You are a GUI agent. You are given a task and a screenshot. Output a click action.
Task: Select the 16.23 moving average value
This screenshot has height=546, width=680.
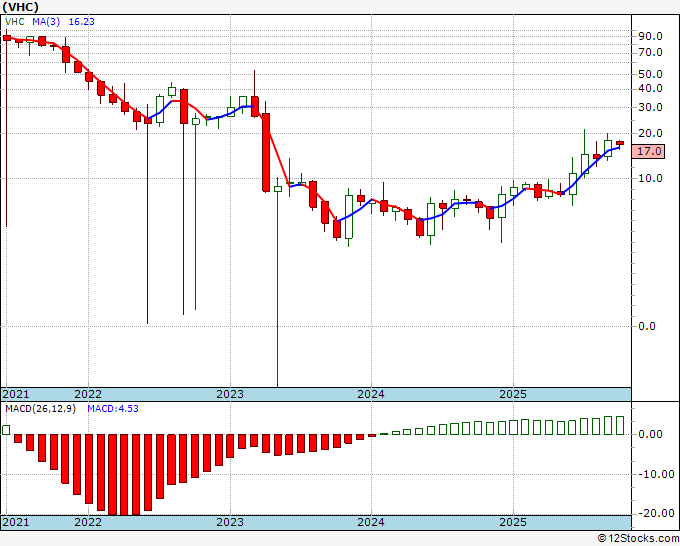tap(82, 22)
